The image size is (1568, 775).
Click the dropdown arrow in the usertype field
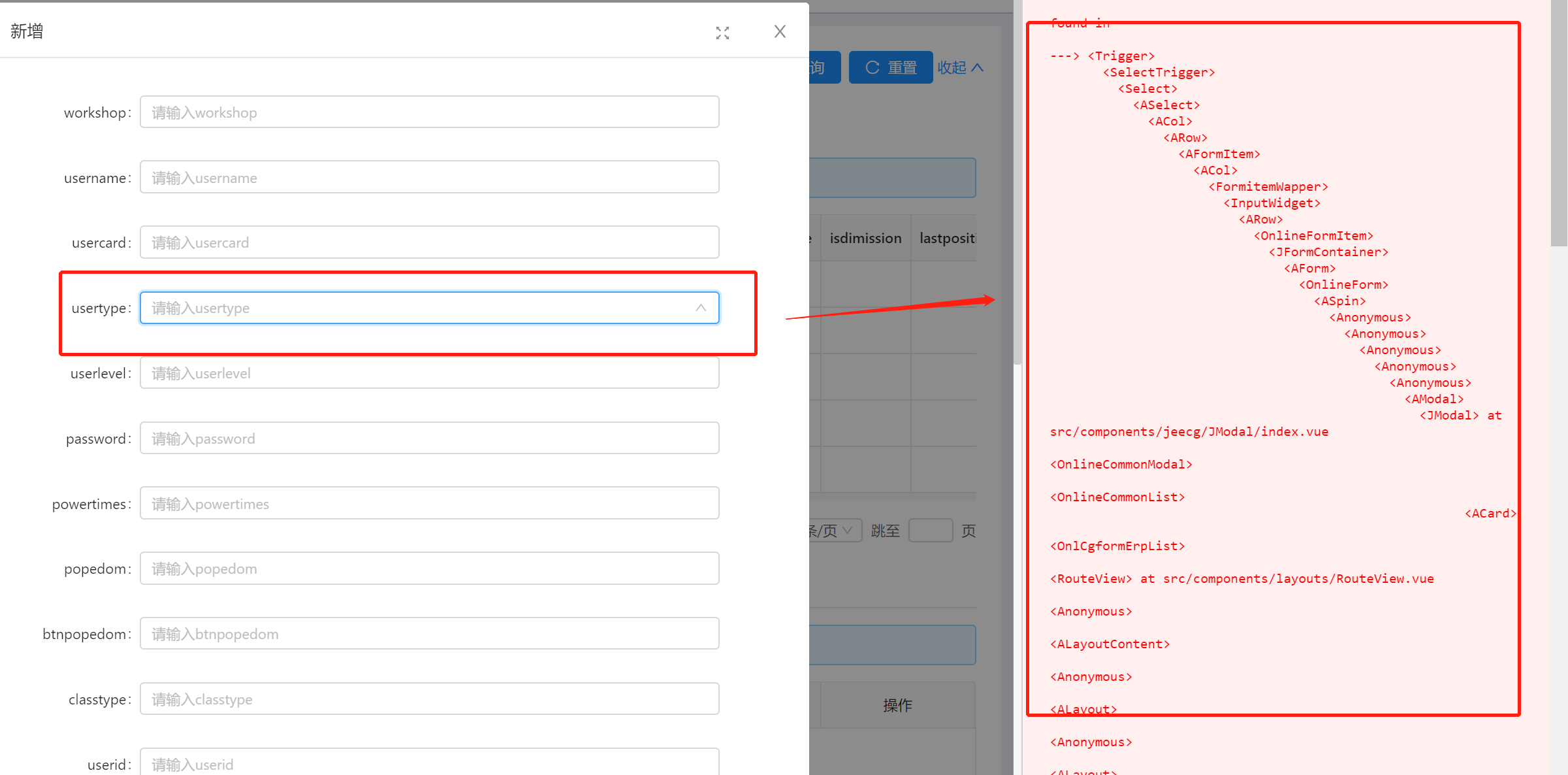coord(700,308)
